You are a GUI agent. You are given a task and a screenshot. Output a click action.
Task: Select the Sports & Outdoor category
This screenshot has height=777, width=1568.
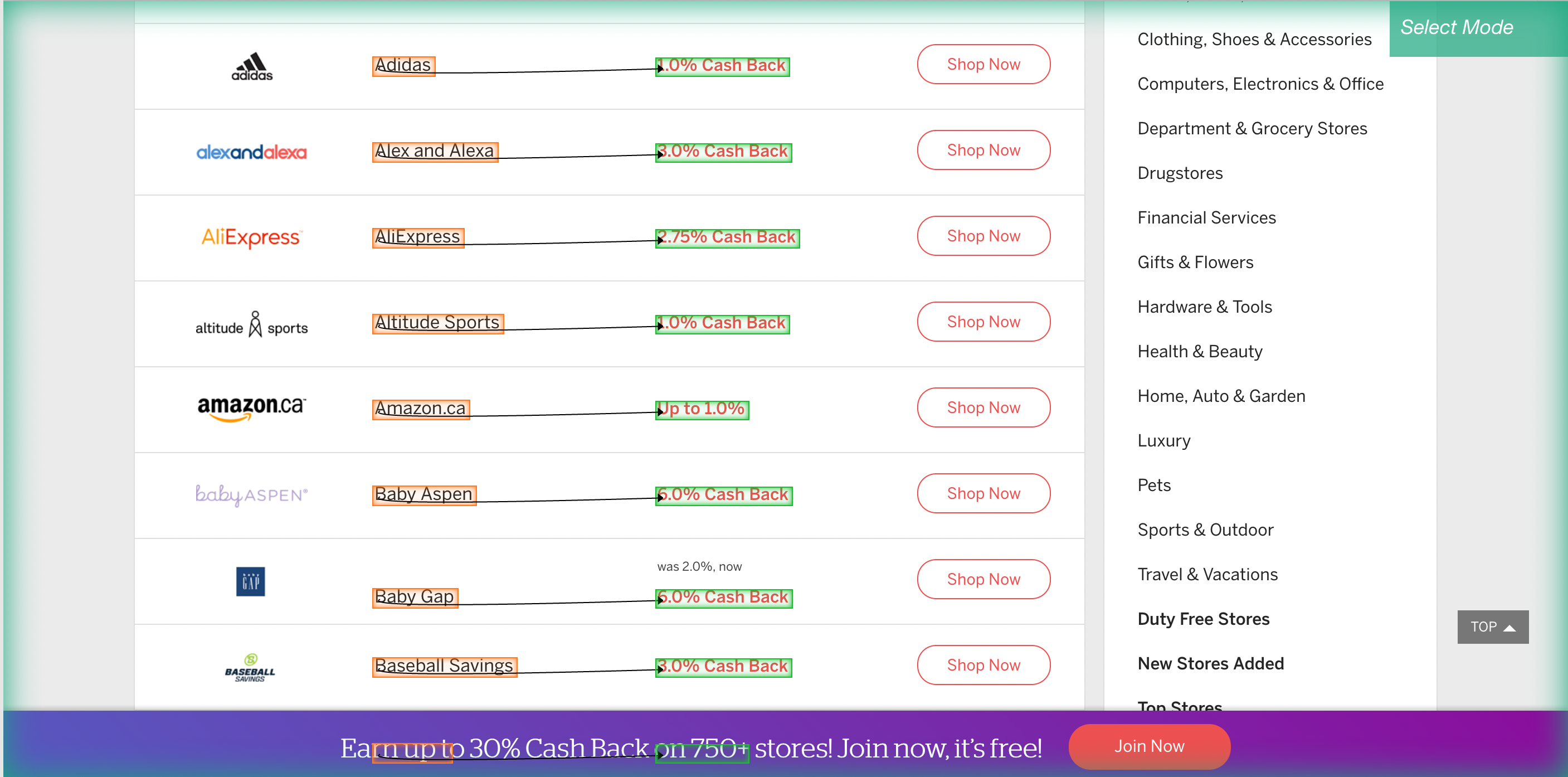(x=1206, y=530)
